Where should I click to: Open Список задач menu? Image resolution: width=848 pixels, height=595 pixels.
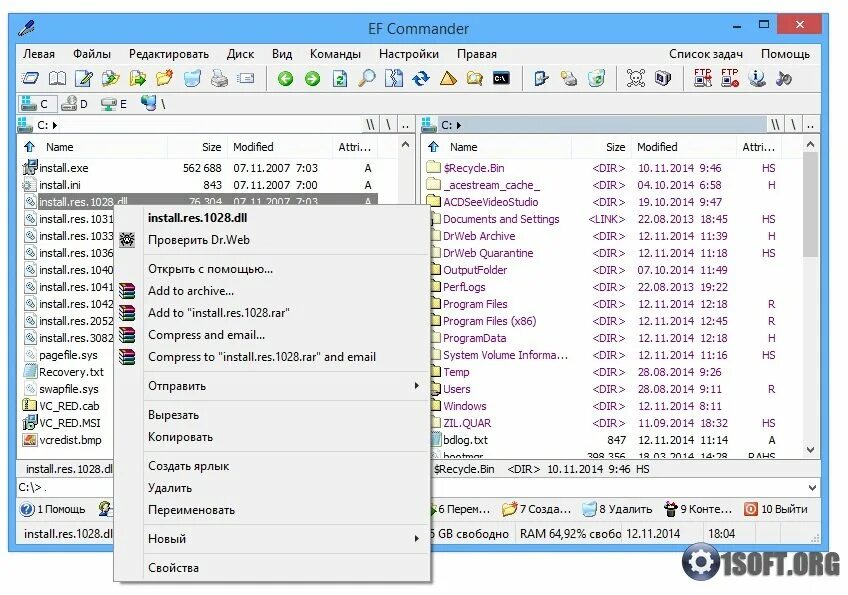(x=706, y=54)
